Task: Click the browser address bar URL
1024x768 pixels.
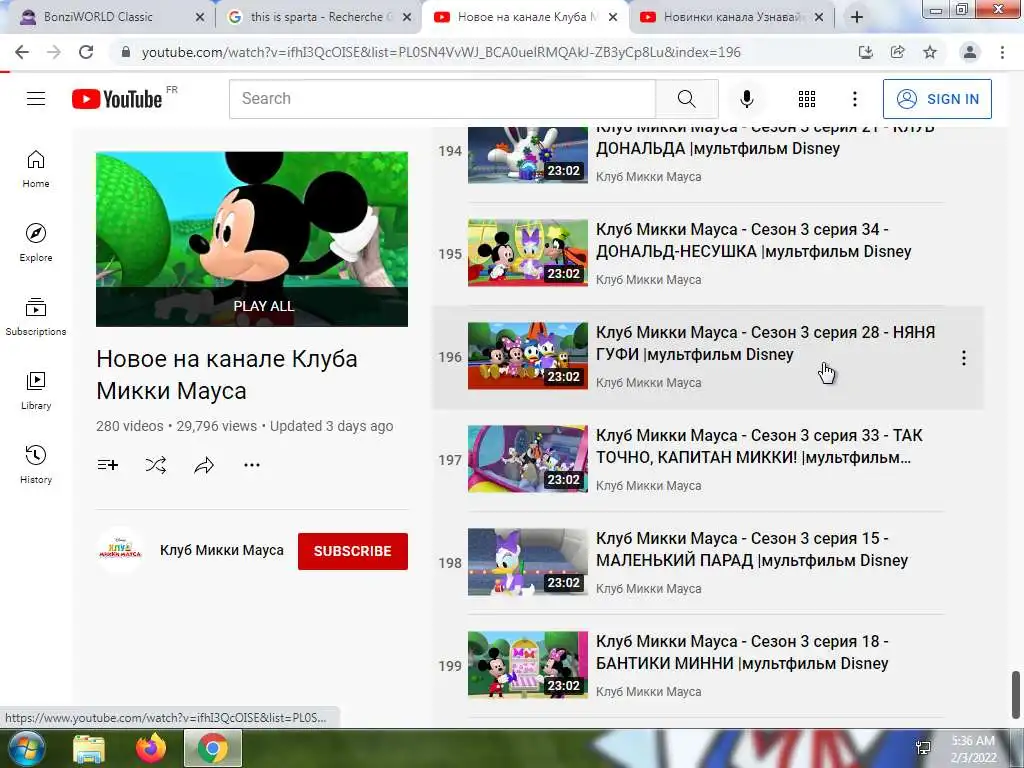Action: [x=441, y=52]
